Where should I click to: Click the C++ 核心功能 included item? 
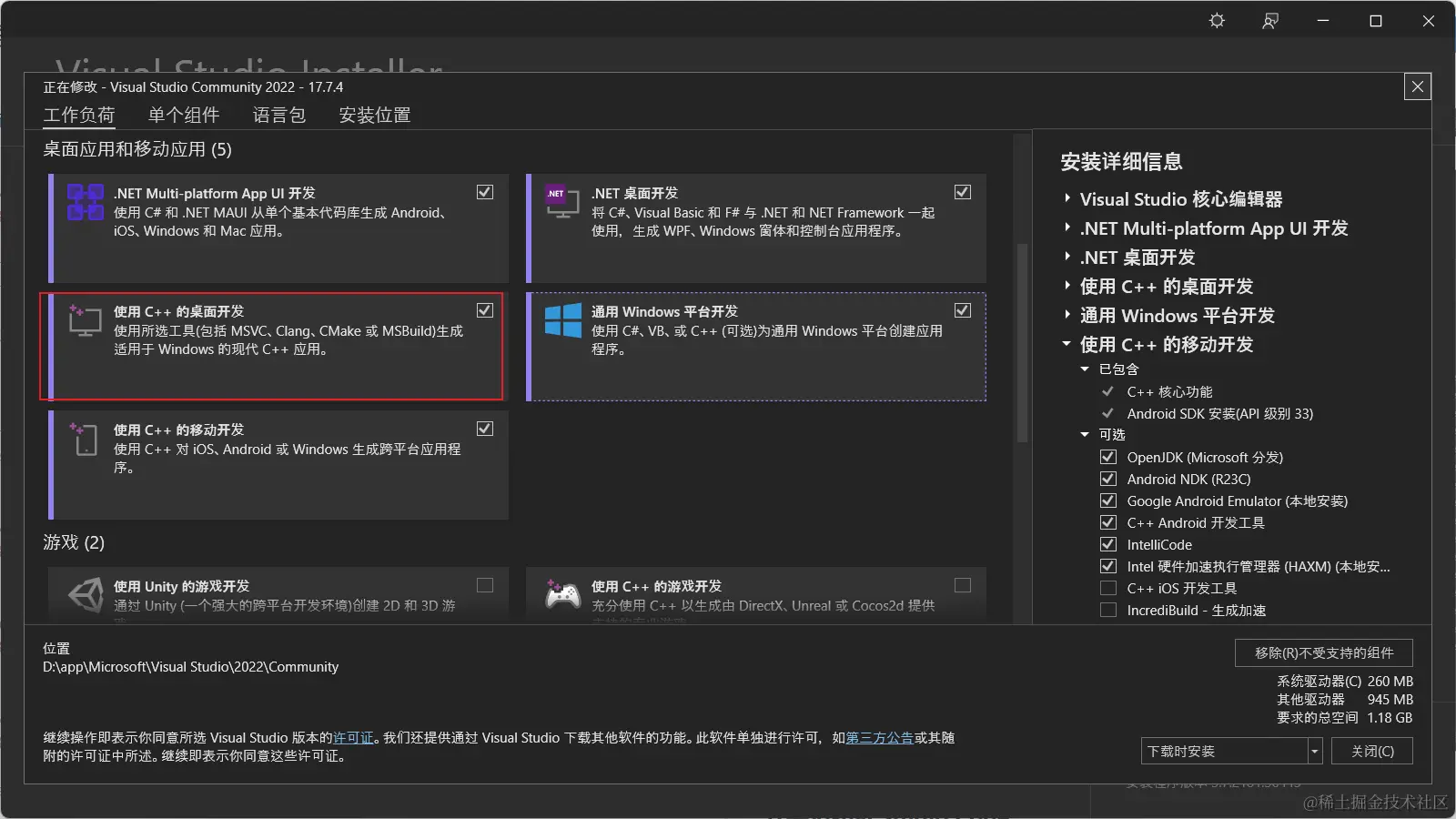pyautogui.click(x=1169, y=391)
